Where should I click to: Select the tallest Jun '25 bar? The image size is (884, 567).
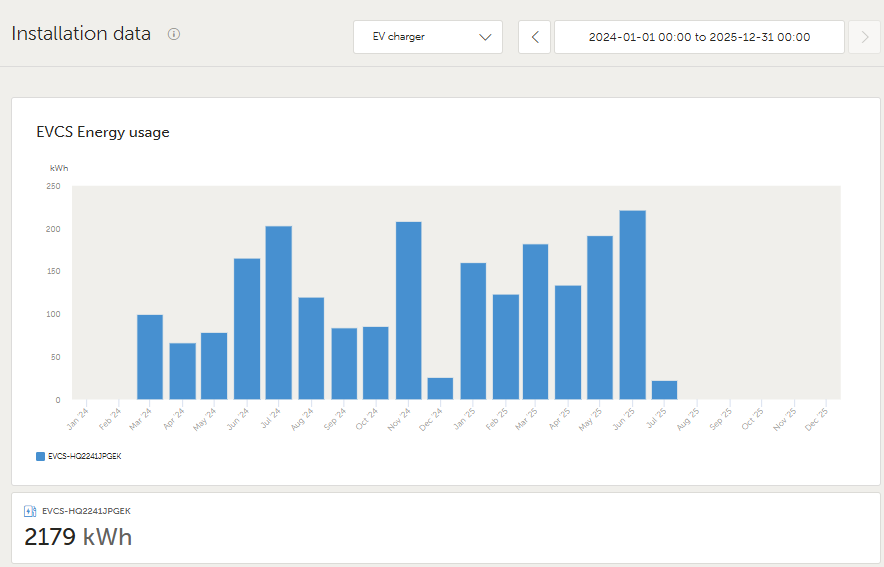click(x=633, y=305)
